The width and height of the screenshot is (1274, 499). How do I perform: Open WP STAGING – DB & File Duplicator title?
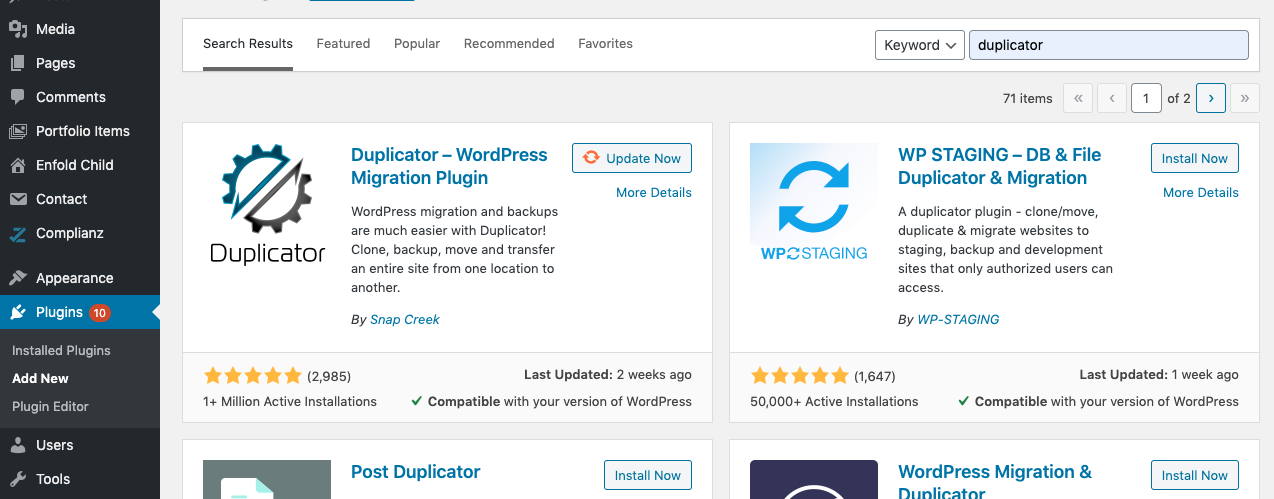coord(999,166)
